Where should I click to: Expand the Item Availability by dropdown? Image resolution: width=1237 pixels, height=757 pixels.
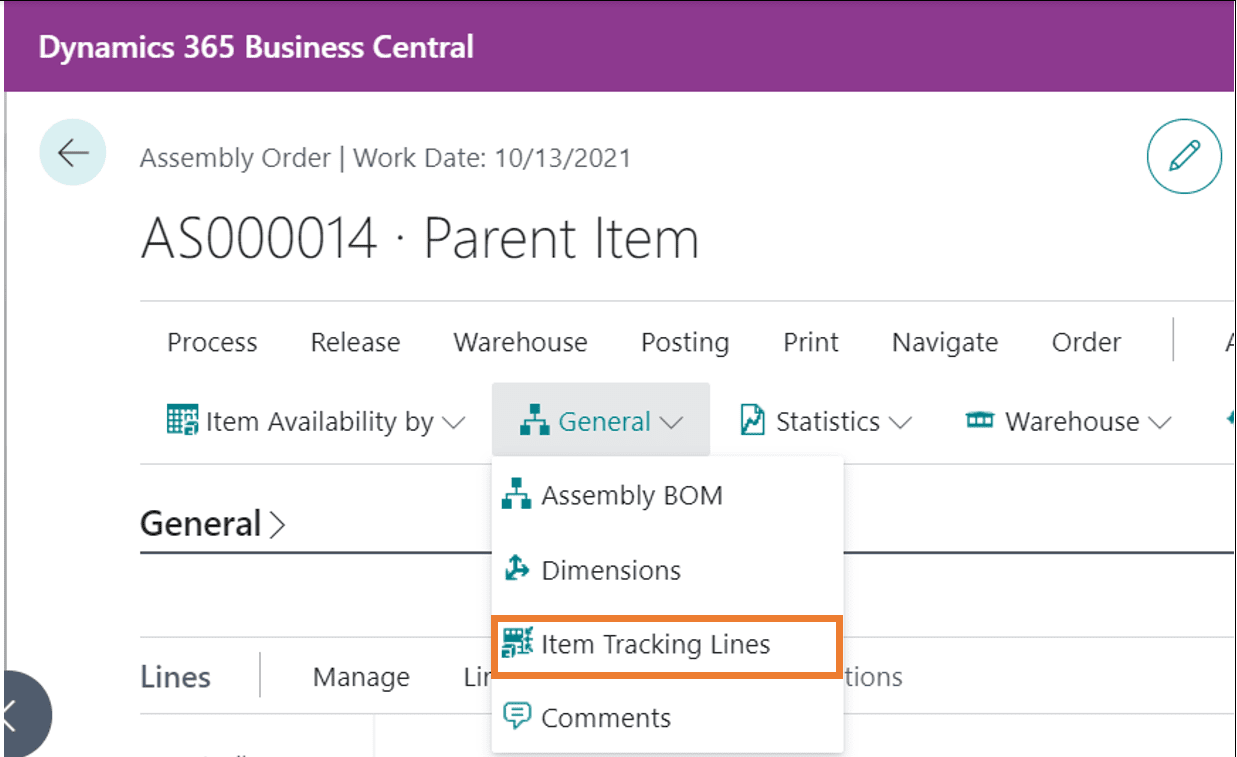(x=315, y=422)
